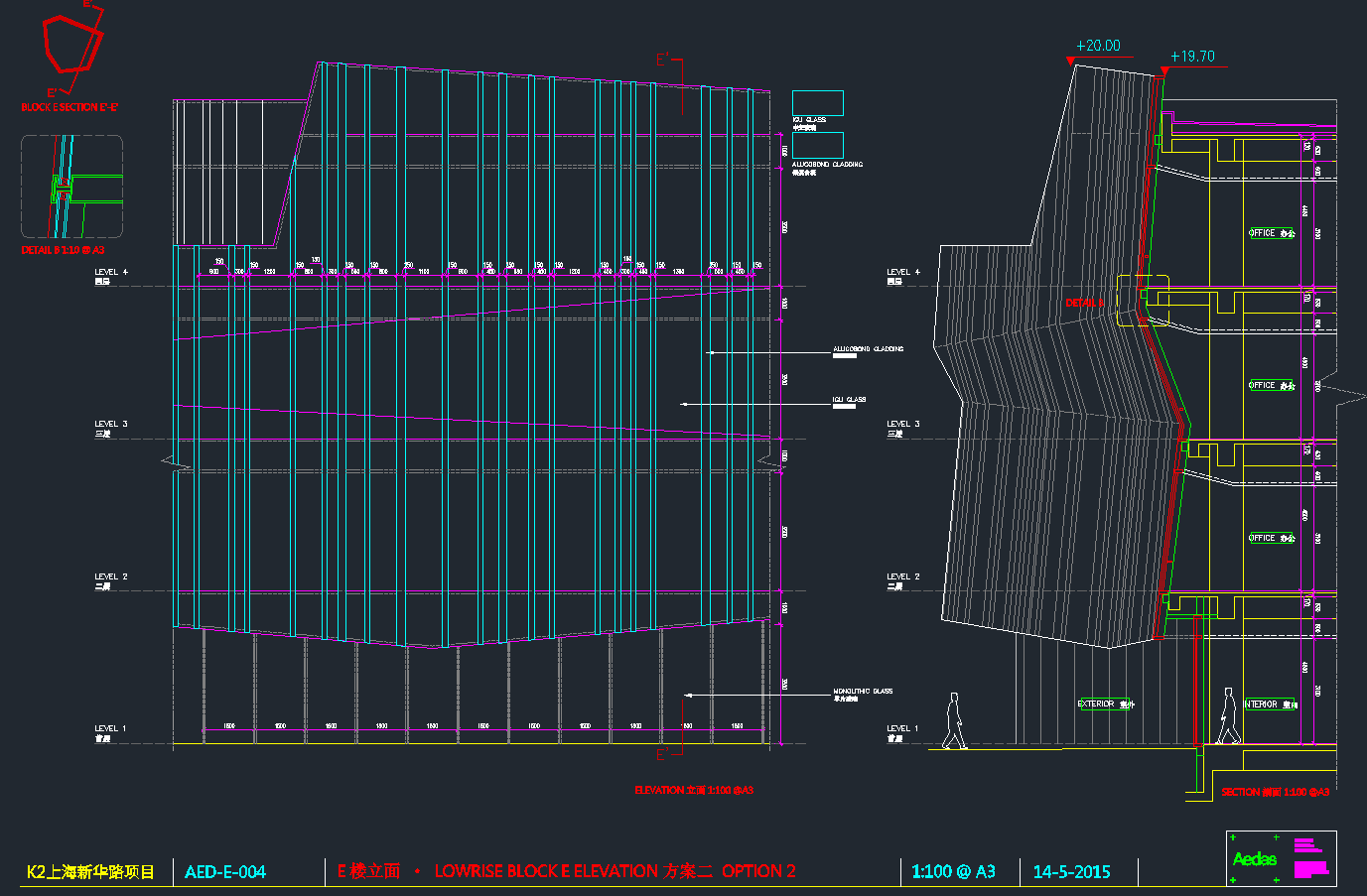
Task: Click the drawing number AED-E-004
Action: click(225, 872)
